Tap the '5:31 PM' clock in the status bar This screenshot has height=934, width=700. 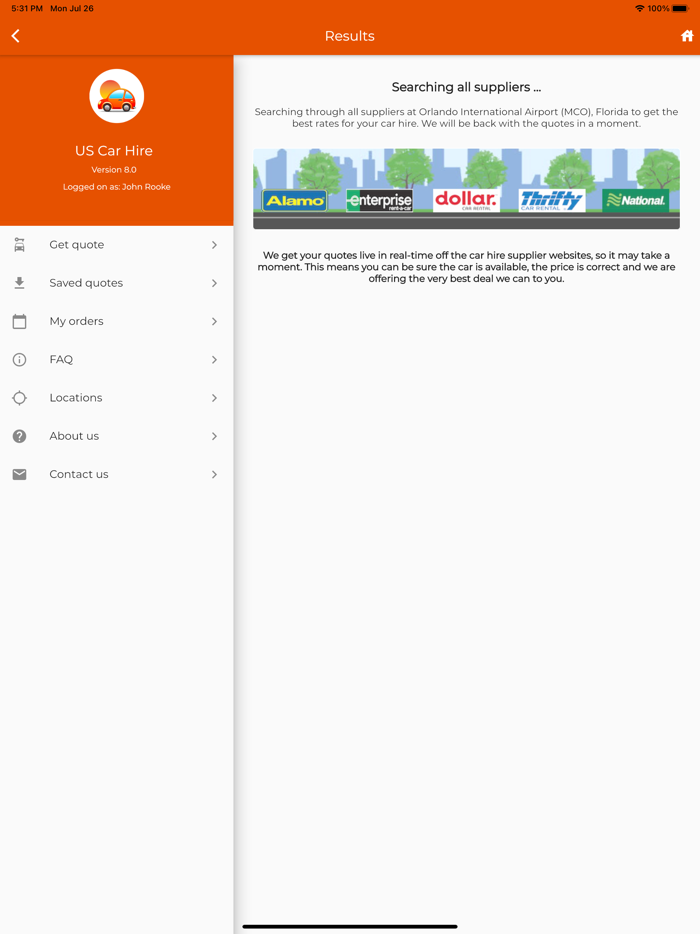tap(27, 8)
